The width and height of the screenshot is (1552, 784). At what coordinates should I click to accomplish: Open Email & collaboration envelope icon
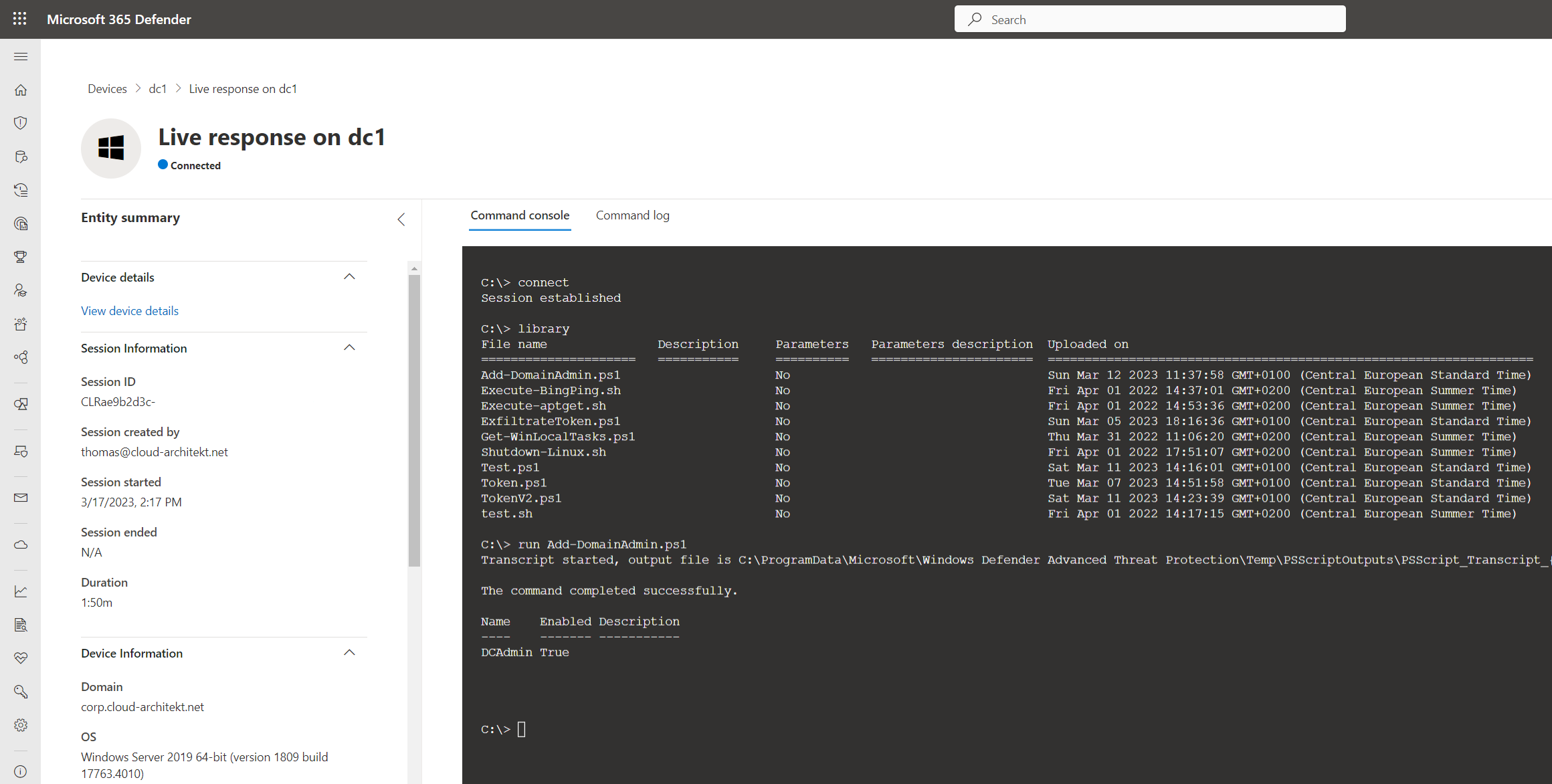point(21,498)
